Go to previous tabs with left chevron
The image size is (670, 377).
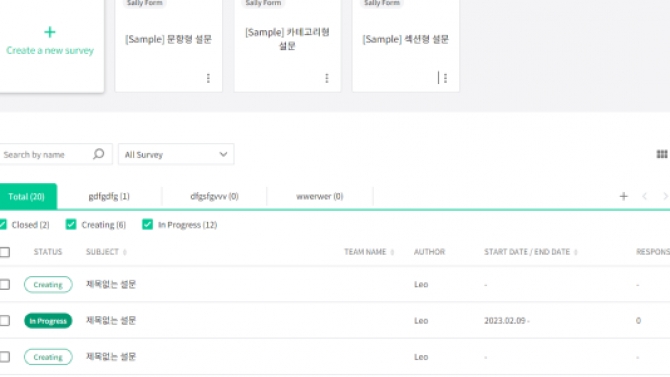pos(645,196)
